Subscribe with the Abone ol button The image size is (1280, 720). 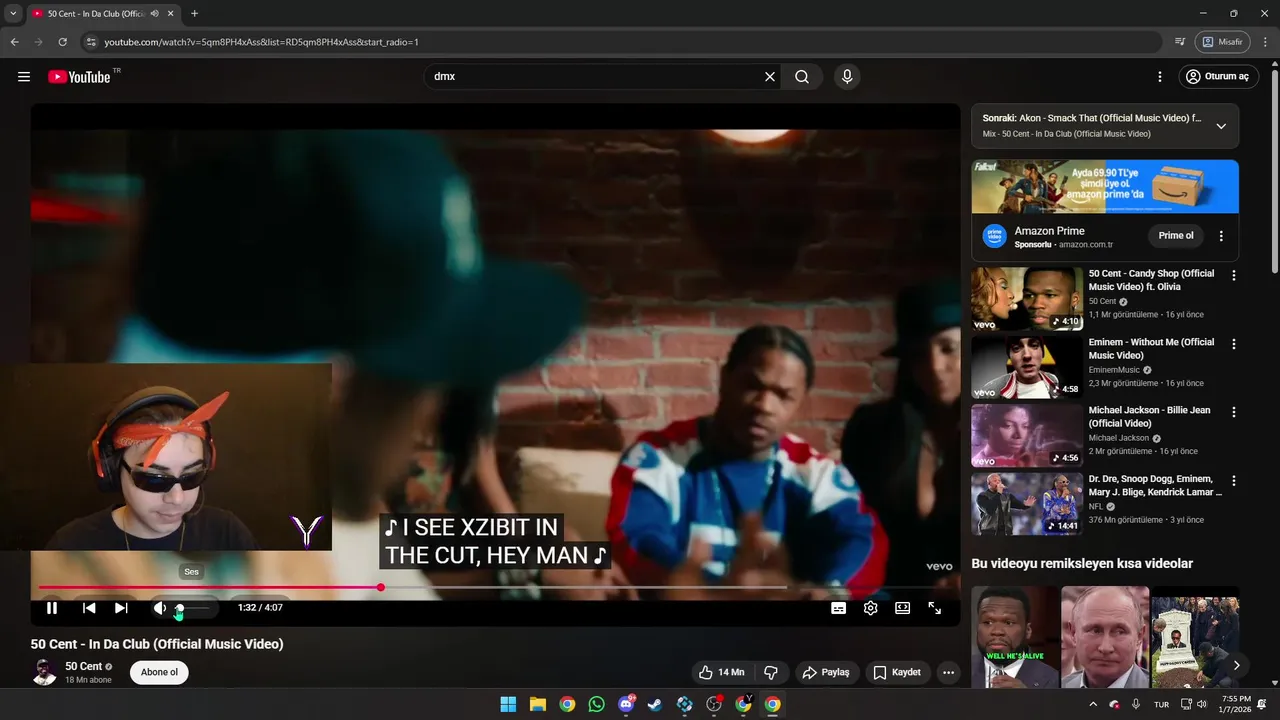click(x=159, y=672)
